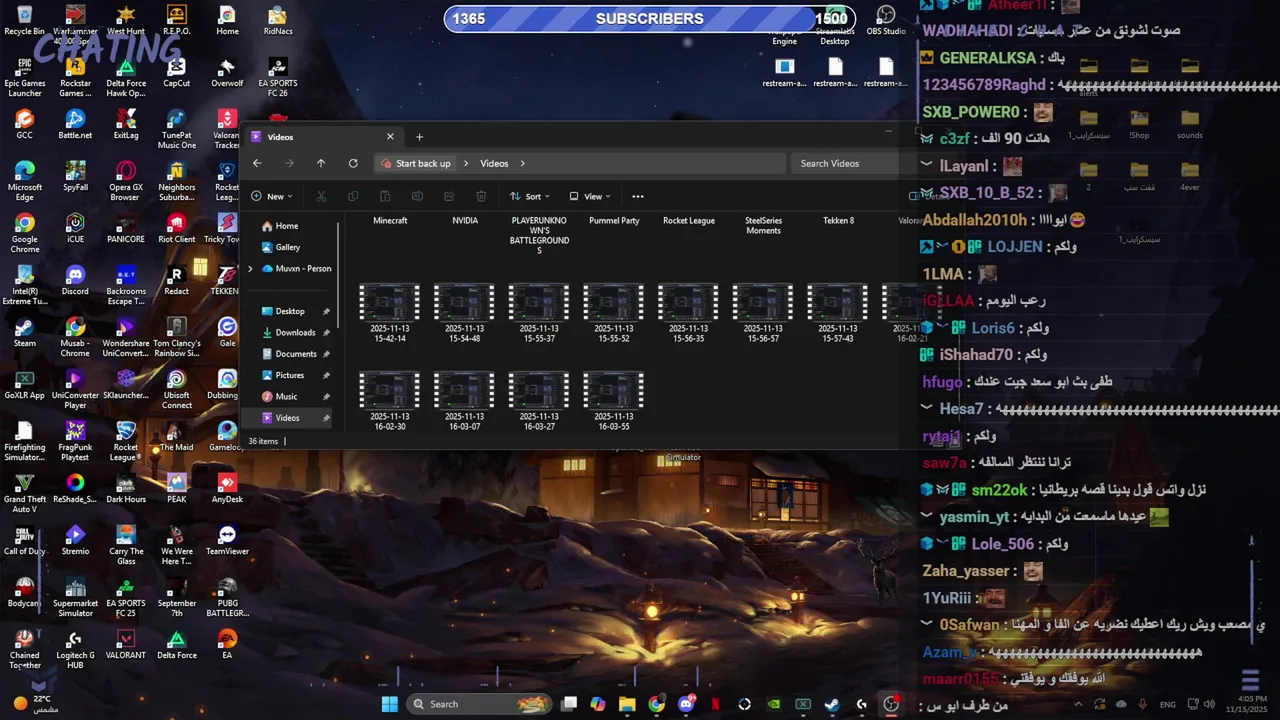Select the SteelSeries Moments folder
Image resolution: width=1280 pixels, height=720 pixels.
pos(763,225)
